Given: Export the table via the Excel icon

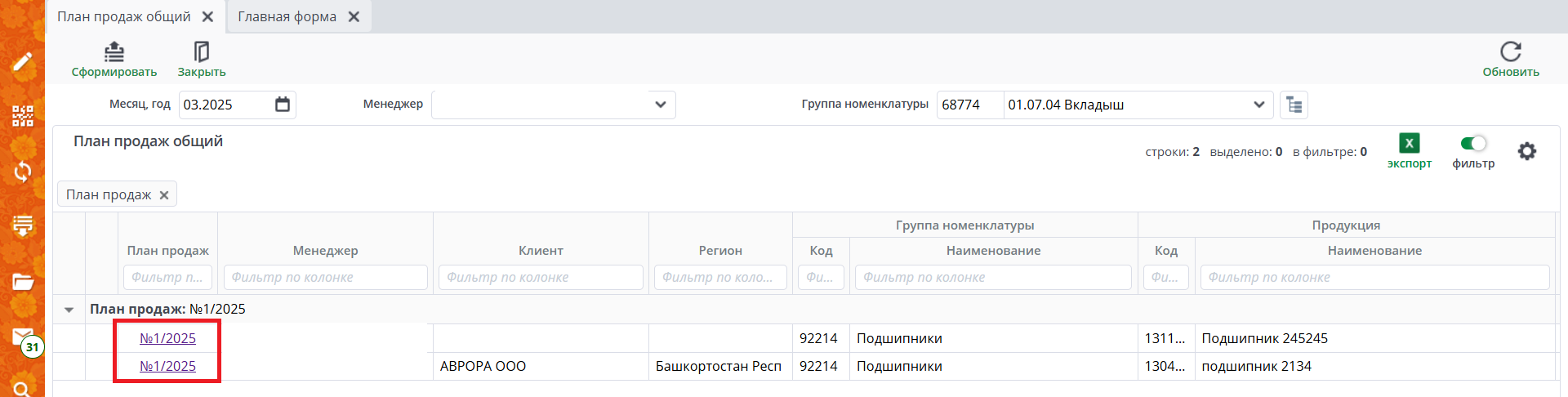Looking at the screenshot, I should [1409, 144].
